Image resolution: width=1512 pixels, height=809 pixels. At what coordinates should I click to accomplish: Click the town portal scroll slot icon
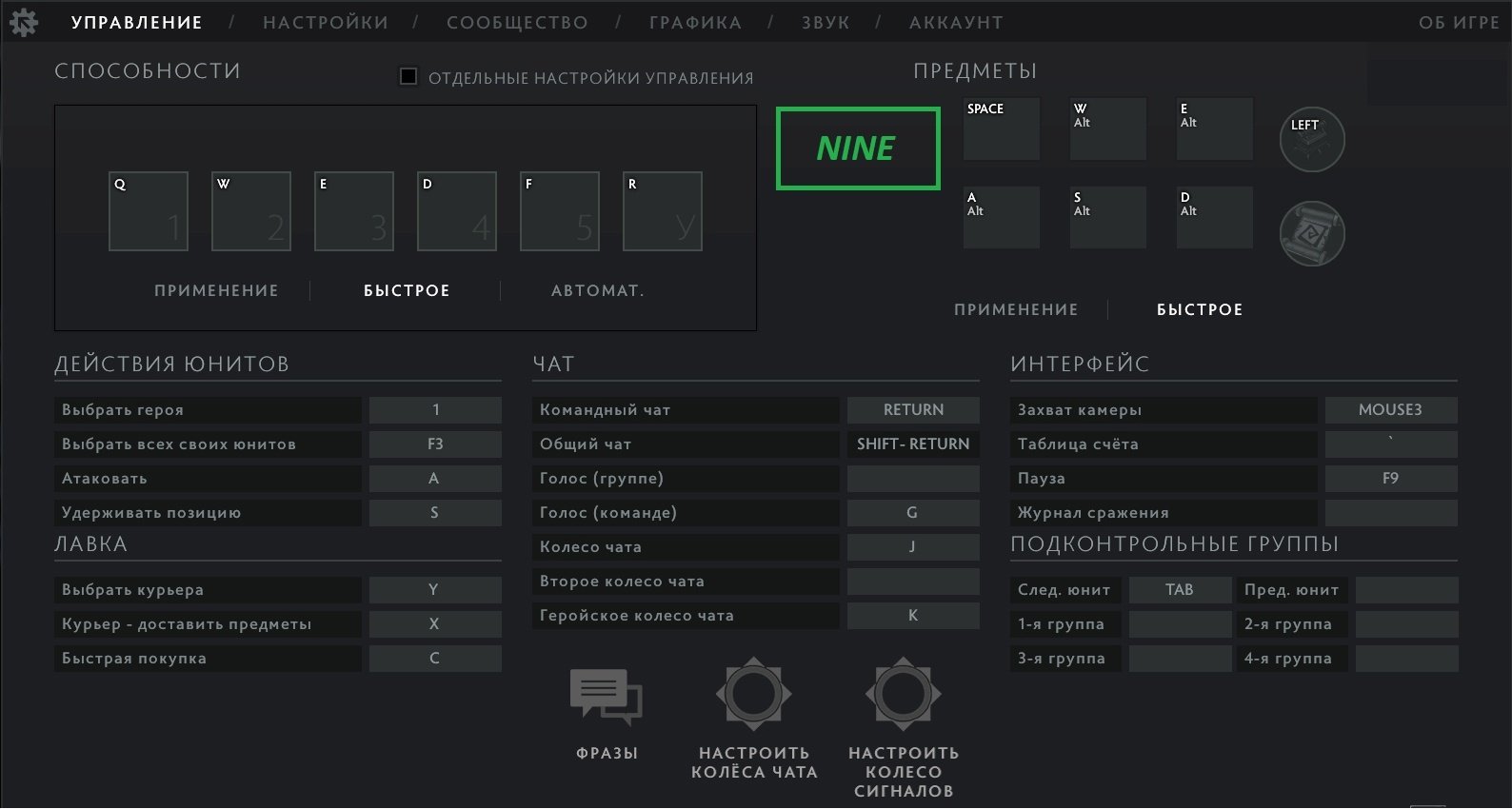[1311, 233]
